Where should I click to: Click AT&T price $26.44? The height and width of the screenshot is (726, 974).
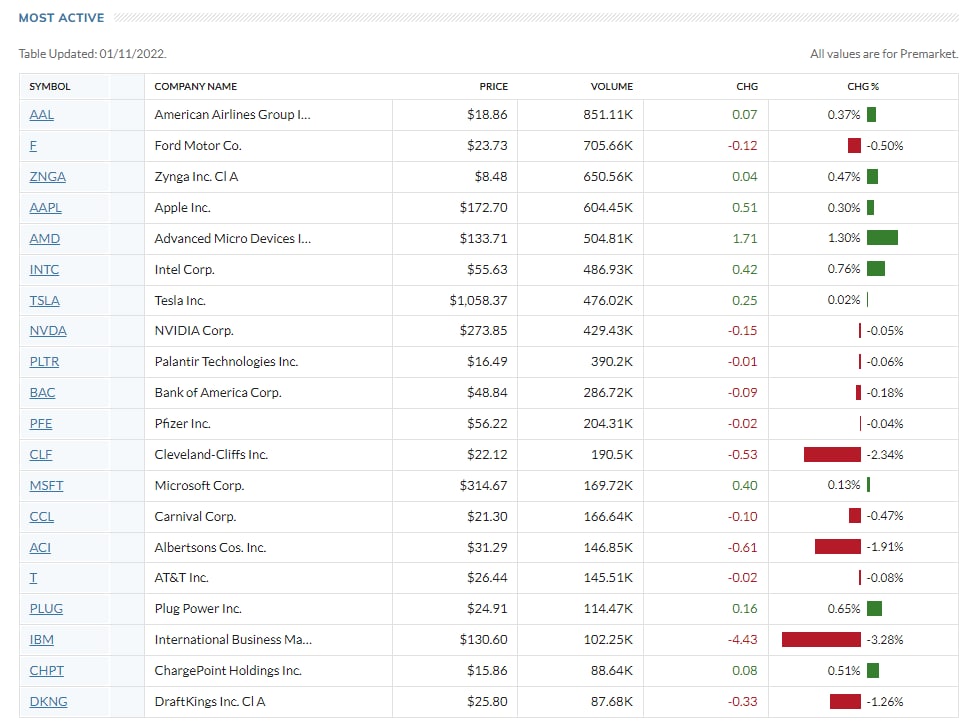point(487,578)
